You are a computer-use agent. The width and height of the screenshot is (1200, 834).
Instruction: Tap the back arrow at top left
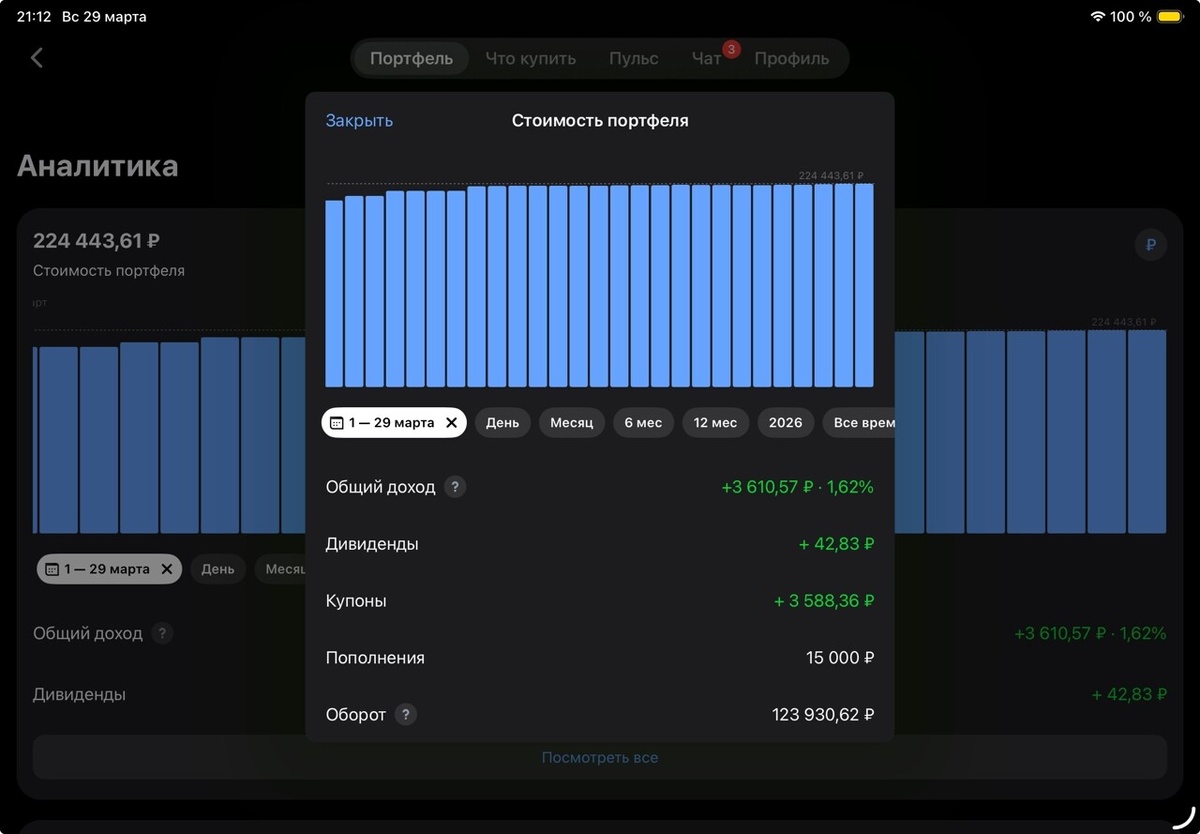(36, 57)
